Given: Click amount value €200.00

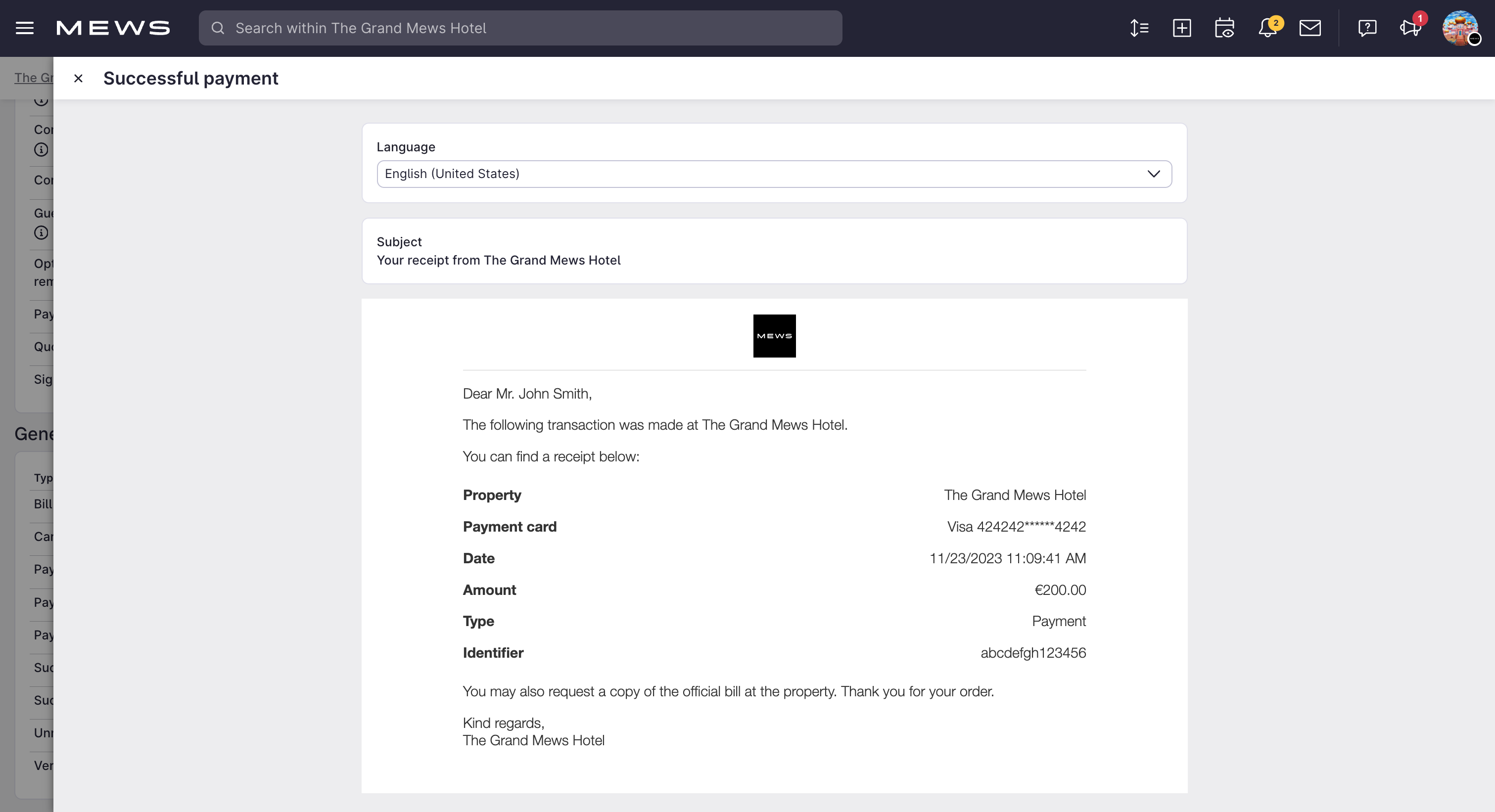Looking at the screenshot, I should click(x=1060, y=590).
